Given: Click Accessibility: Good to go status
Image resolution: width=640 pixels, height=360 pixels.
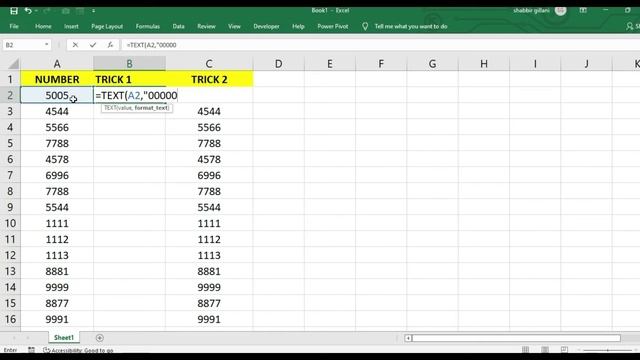Looking at the screenshot, I should click(x=78, y=350).
